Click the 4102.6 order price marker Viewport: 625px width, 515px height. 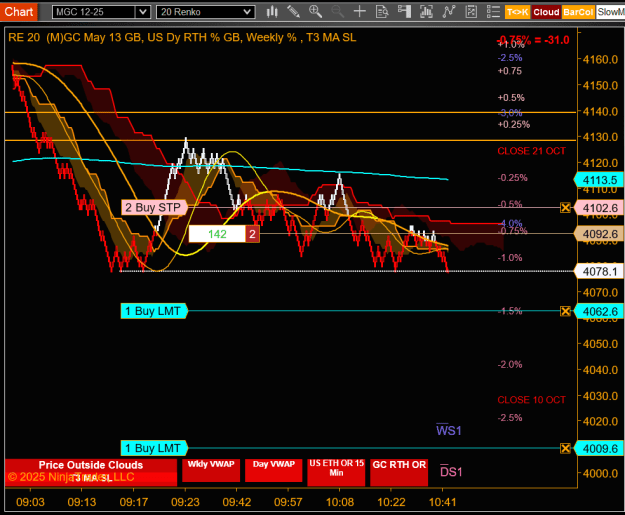pyautogui.click(x=599, y=208)
